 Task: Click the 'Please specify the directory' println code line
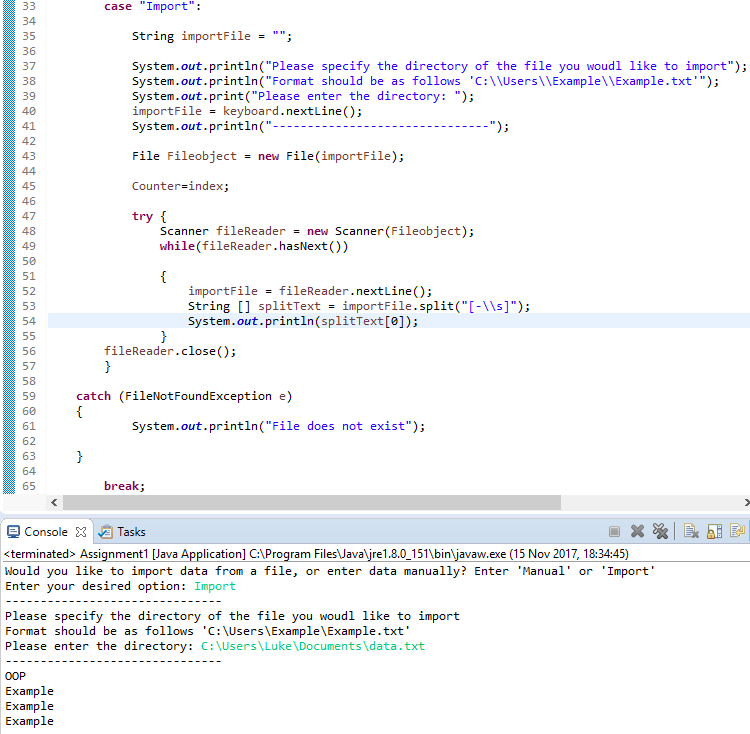tap(439, 66)
